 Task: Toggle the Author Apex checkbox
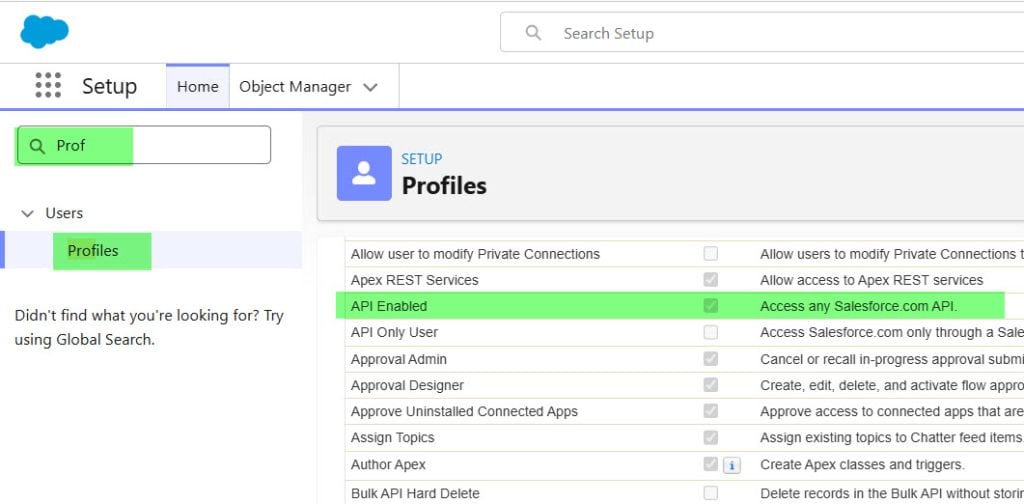711,464
